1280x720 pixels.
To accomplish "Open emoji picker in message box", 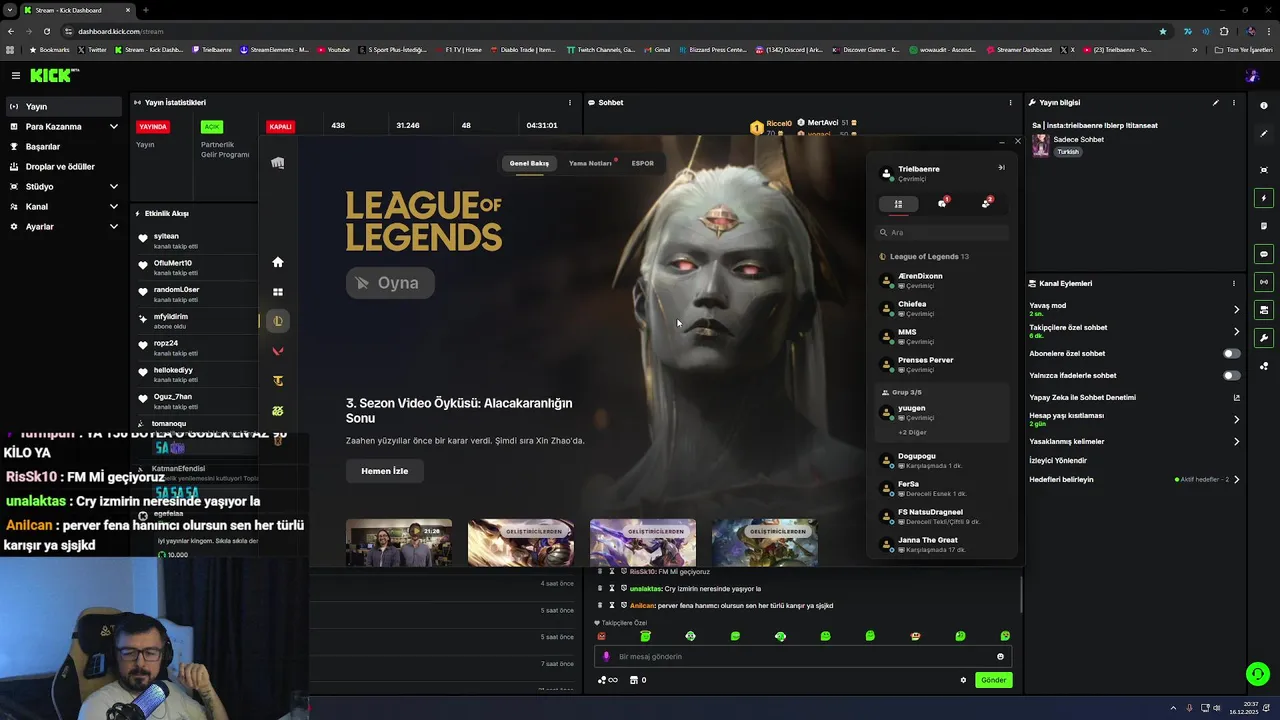I will pos(1000,657).
